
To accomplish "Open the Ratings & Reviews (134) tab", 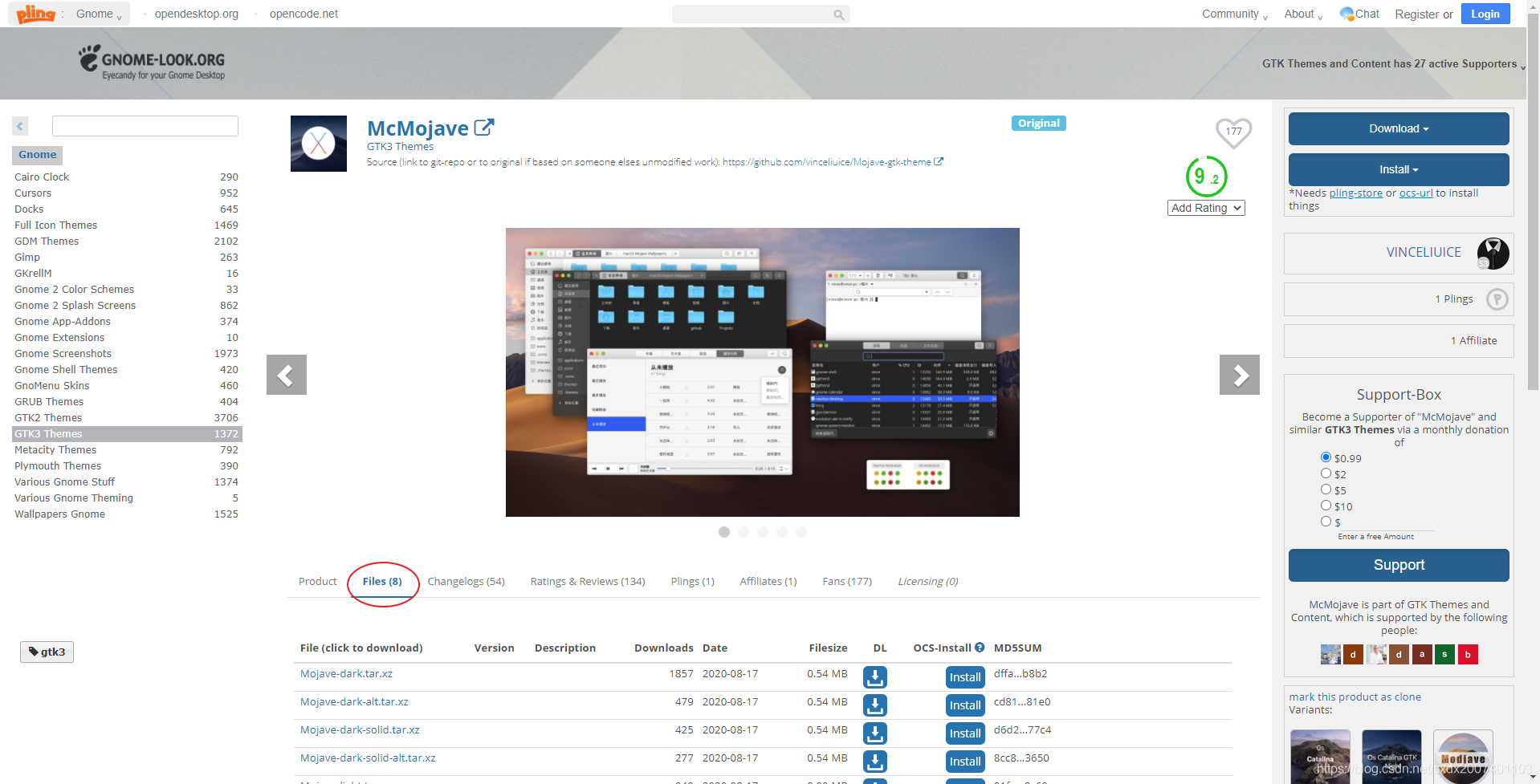I will coord(588,582).
